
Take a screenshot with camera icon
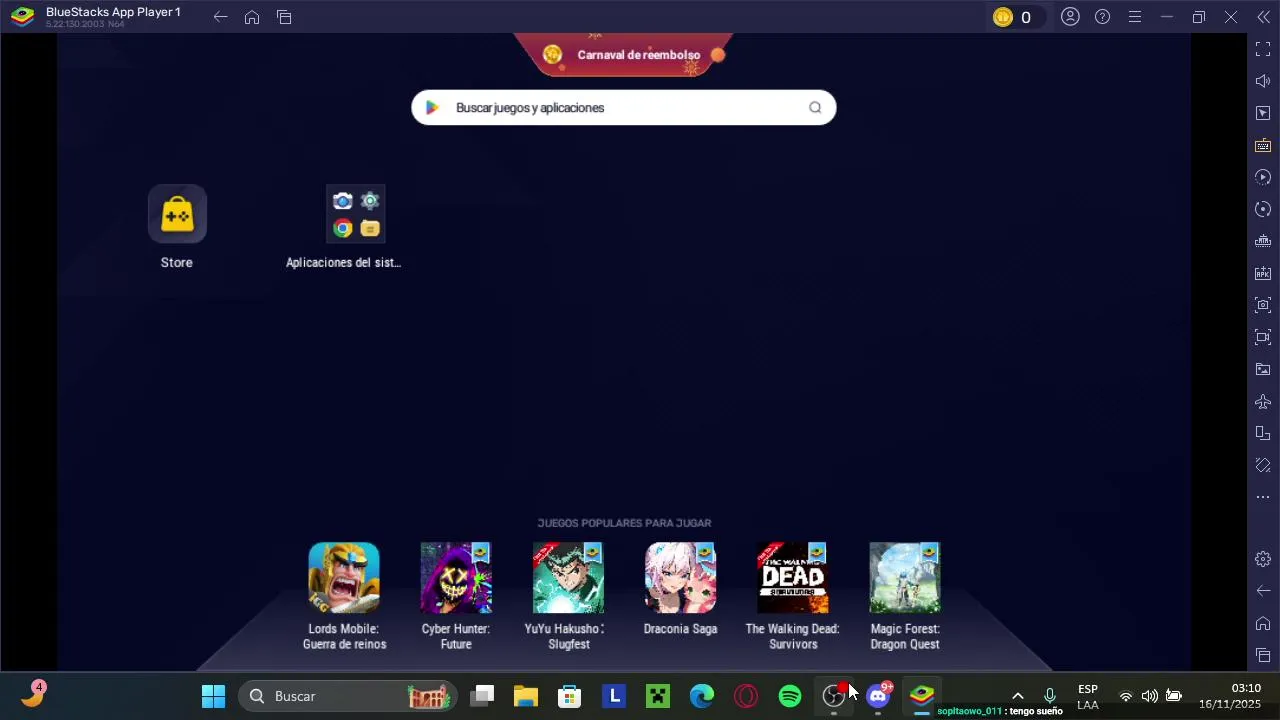point(1263,305)
